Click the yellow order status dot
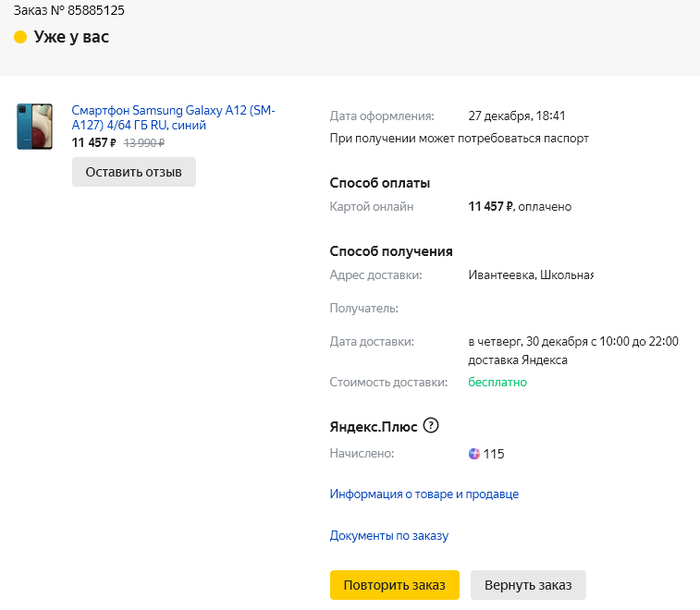The image size is (700, 610). (20, 38)
